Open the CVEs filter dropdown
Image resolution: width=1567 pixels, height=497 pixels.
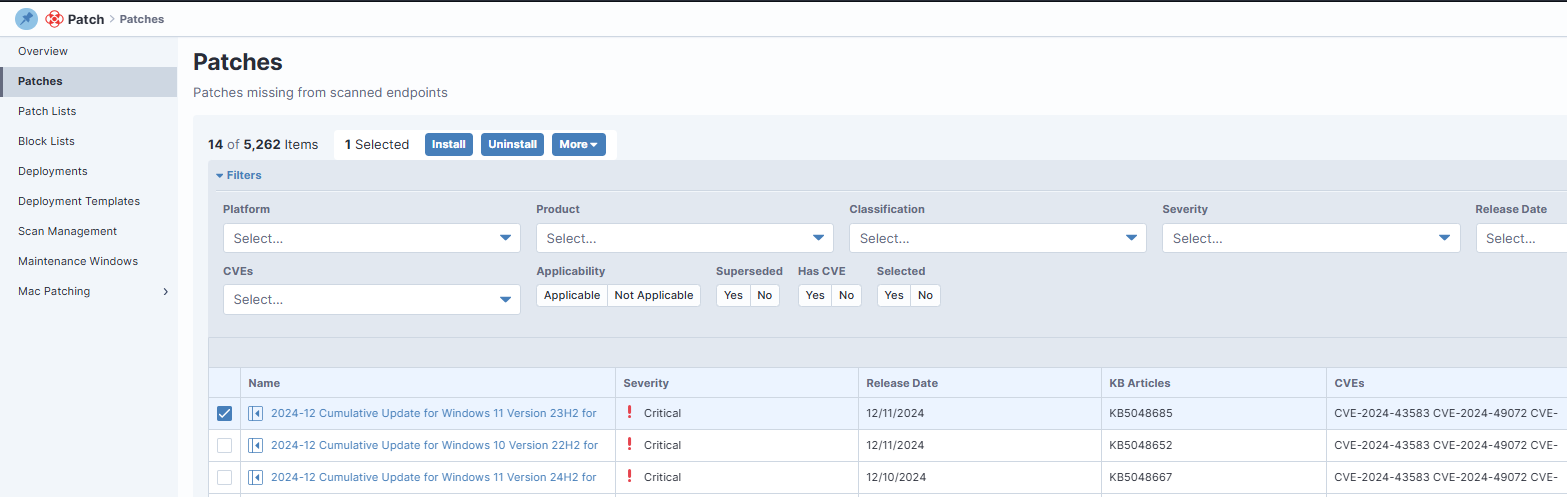372,299
